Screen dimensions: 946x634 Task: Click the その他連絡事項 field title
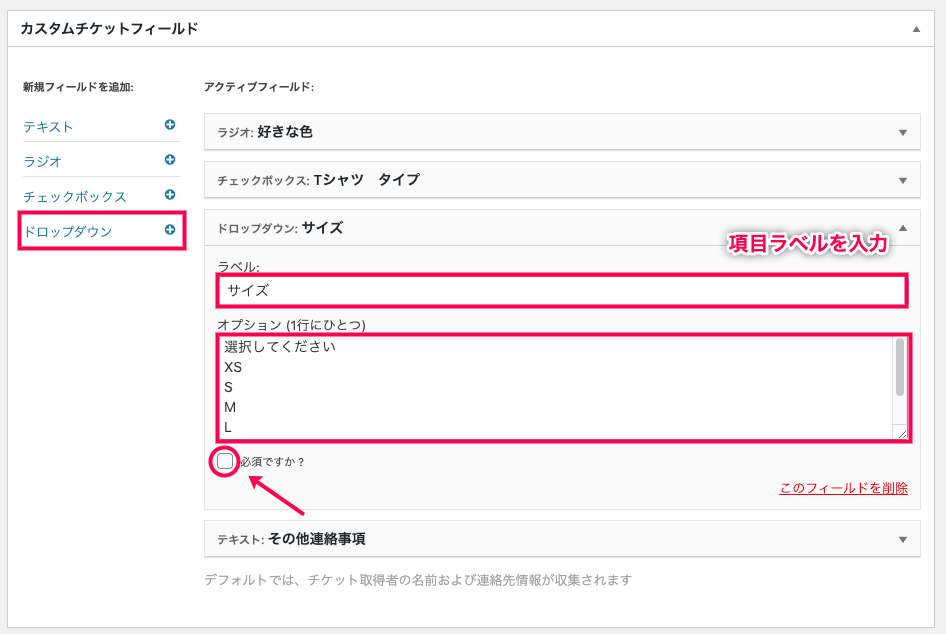click(x=317, y=539)
